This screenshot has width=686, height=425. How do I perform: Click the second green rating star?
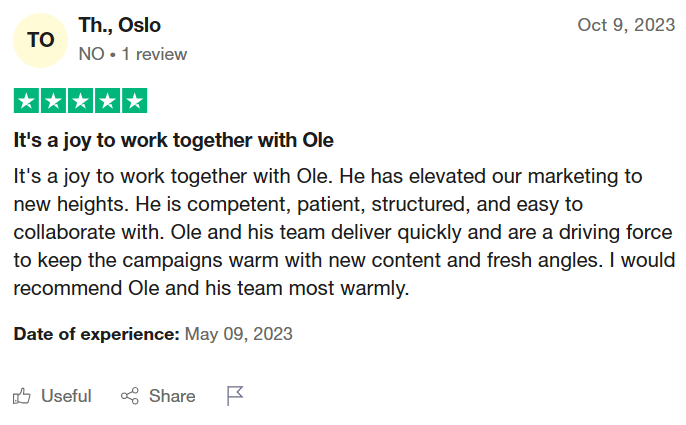(54, 101)
